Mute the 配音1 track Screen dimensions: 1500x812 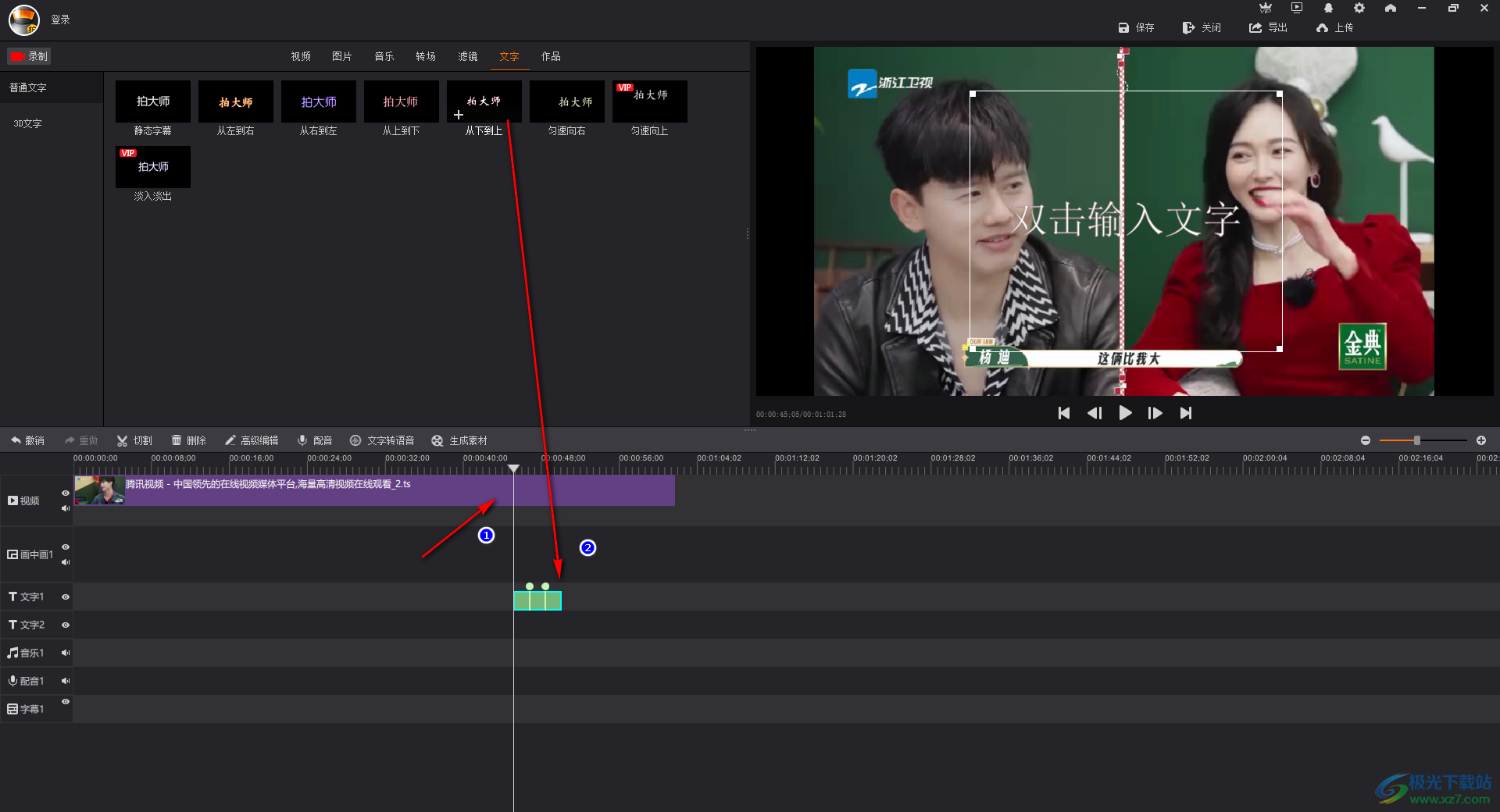(66, 681)
